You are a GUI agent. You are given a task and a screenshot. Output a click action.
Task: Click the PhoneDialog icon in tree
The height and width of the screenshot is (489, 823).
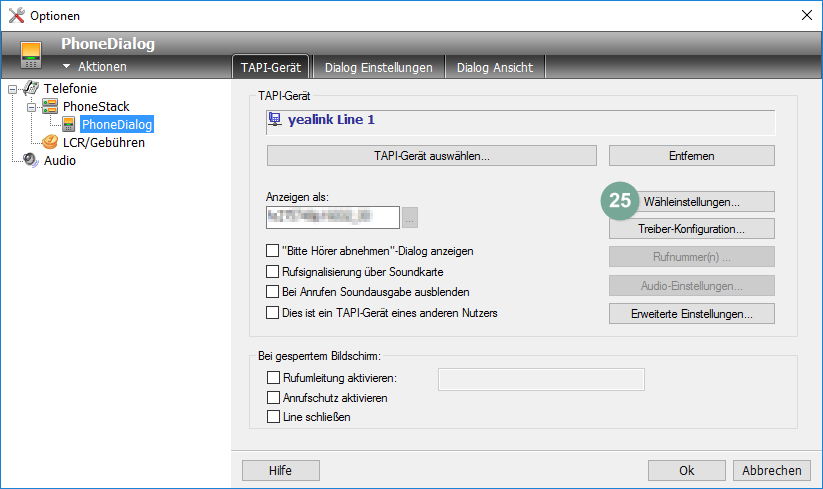[69, 125]
